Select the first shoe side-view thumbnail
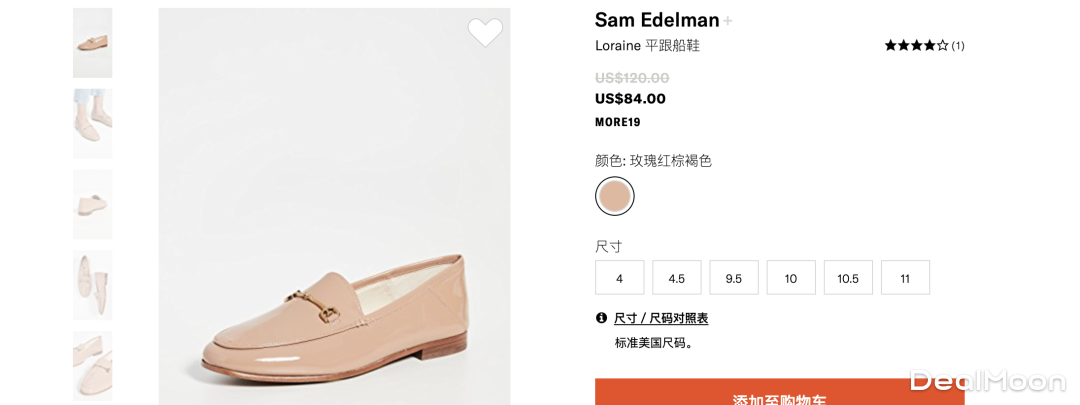This screenshot has width=1080, height=405. (92, 43)
